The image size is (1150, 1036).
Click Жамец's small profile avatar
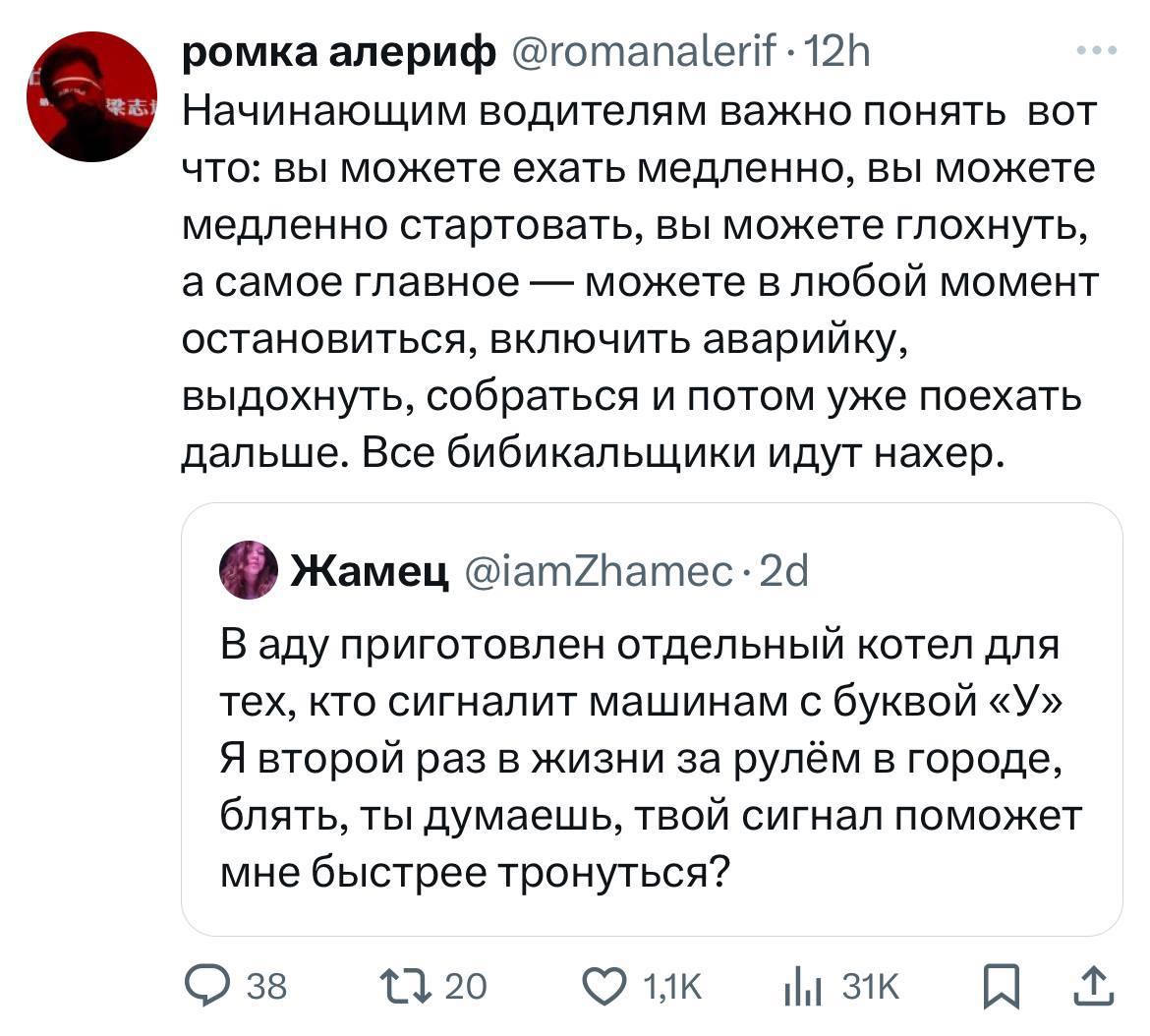[x=248, y=570]
